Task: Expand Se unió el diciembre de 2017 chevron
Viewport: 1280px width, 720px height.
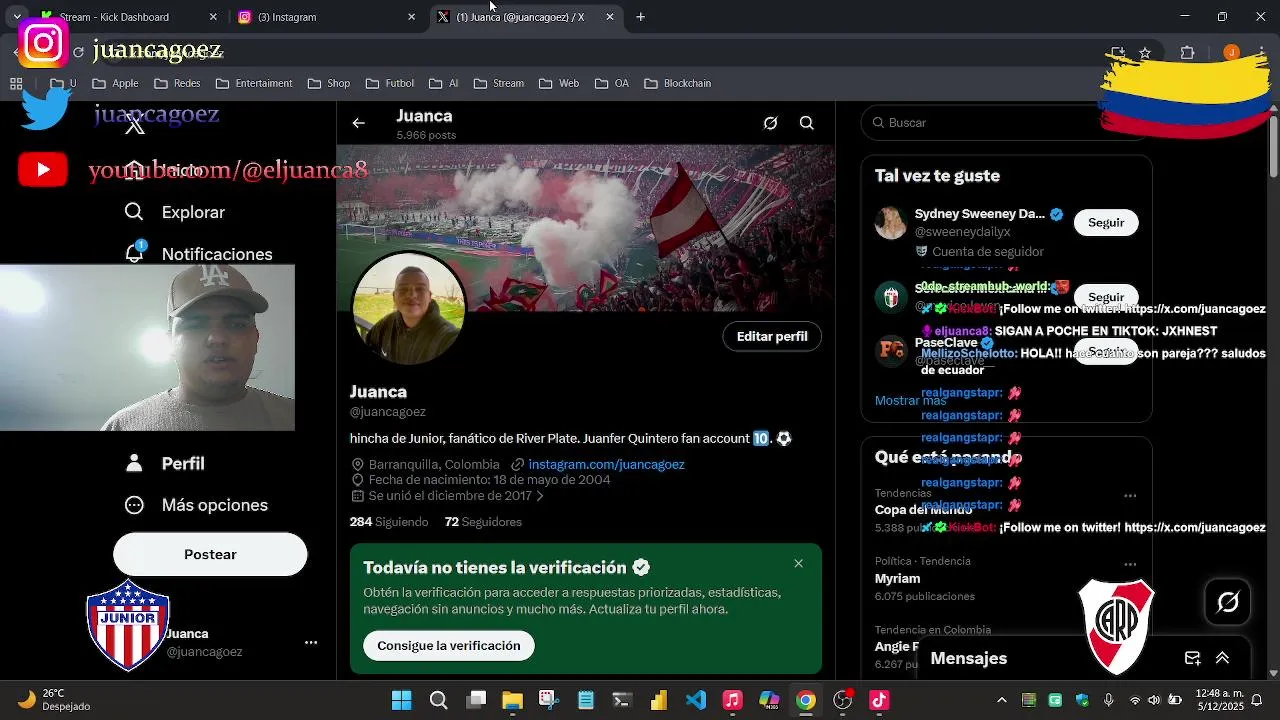Action: 540,496
